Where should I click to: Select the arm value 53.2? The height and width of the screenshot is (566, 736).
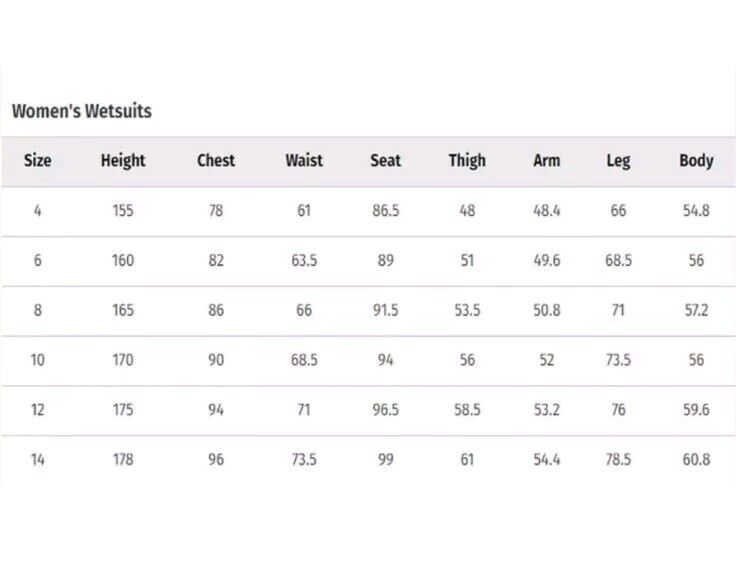[547, 410]
